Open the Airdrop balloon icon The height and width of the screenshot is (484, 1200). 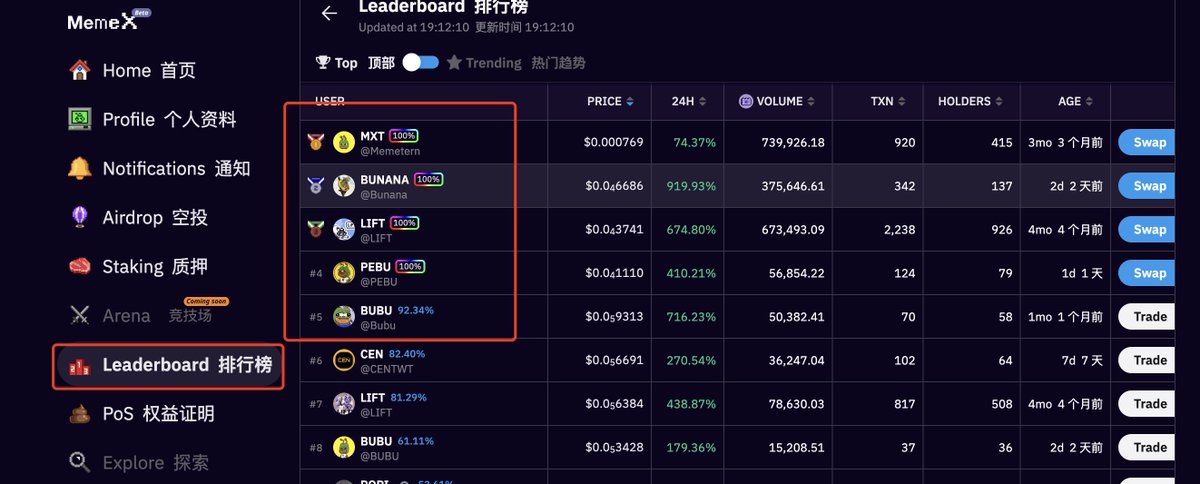(x=80, y=217)
